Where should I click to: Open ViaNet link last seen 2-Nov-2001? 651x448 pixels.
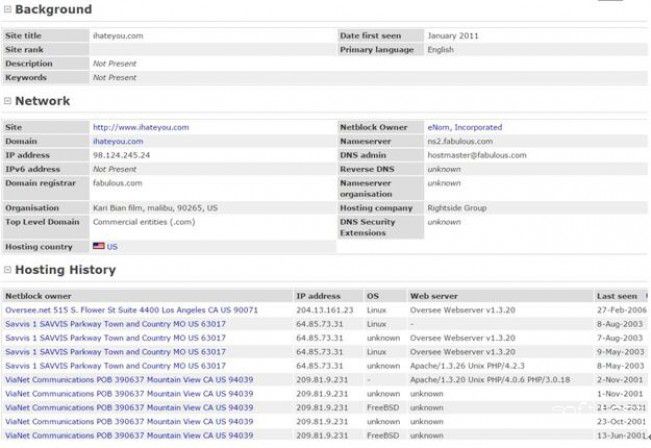[129, 380]
